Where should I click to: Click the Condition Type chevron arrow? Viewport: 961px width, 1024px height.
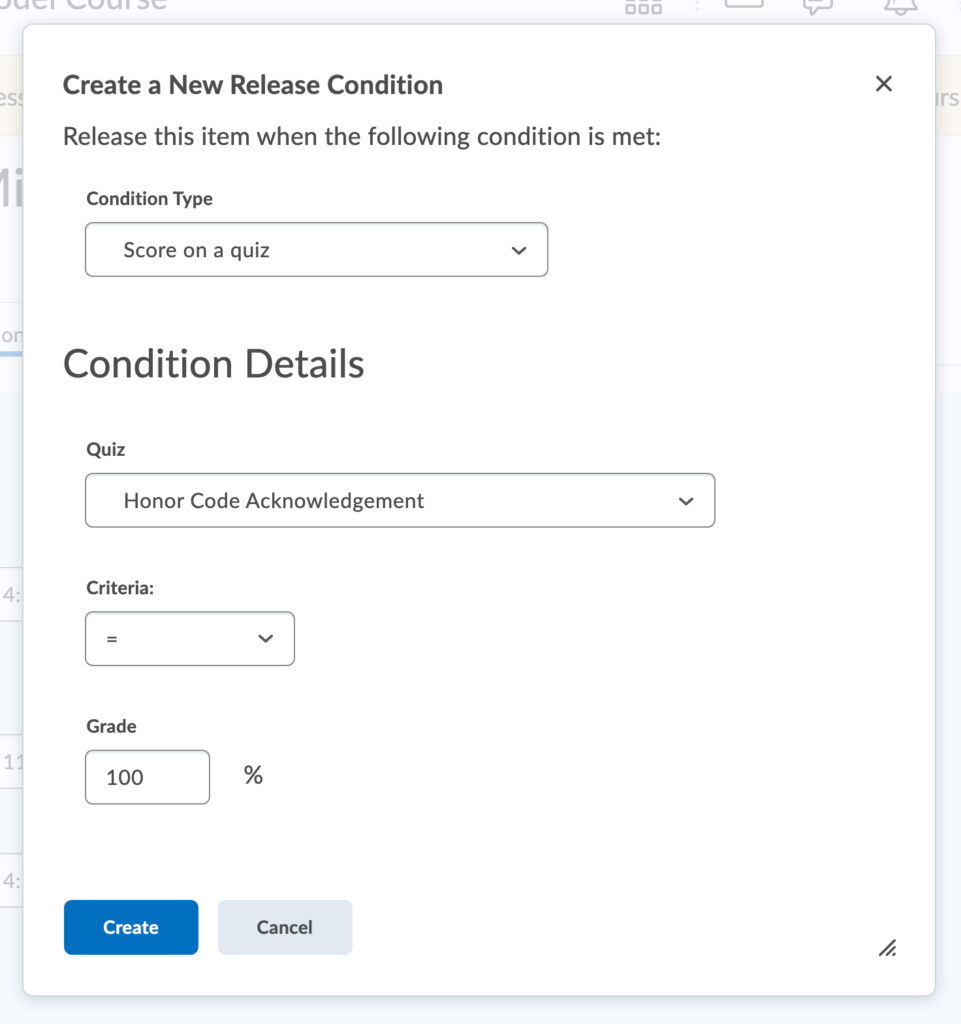click(518, 249)
